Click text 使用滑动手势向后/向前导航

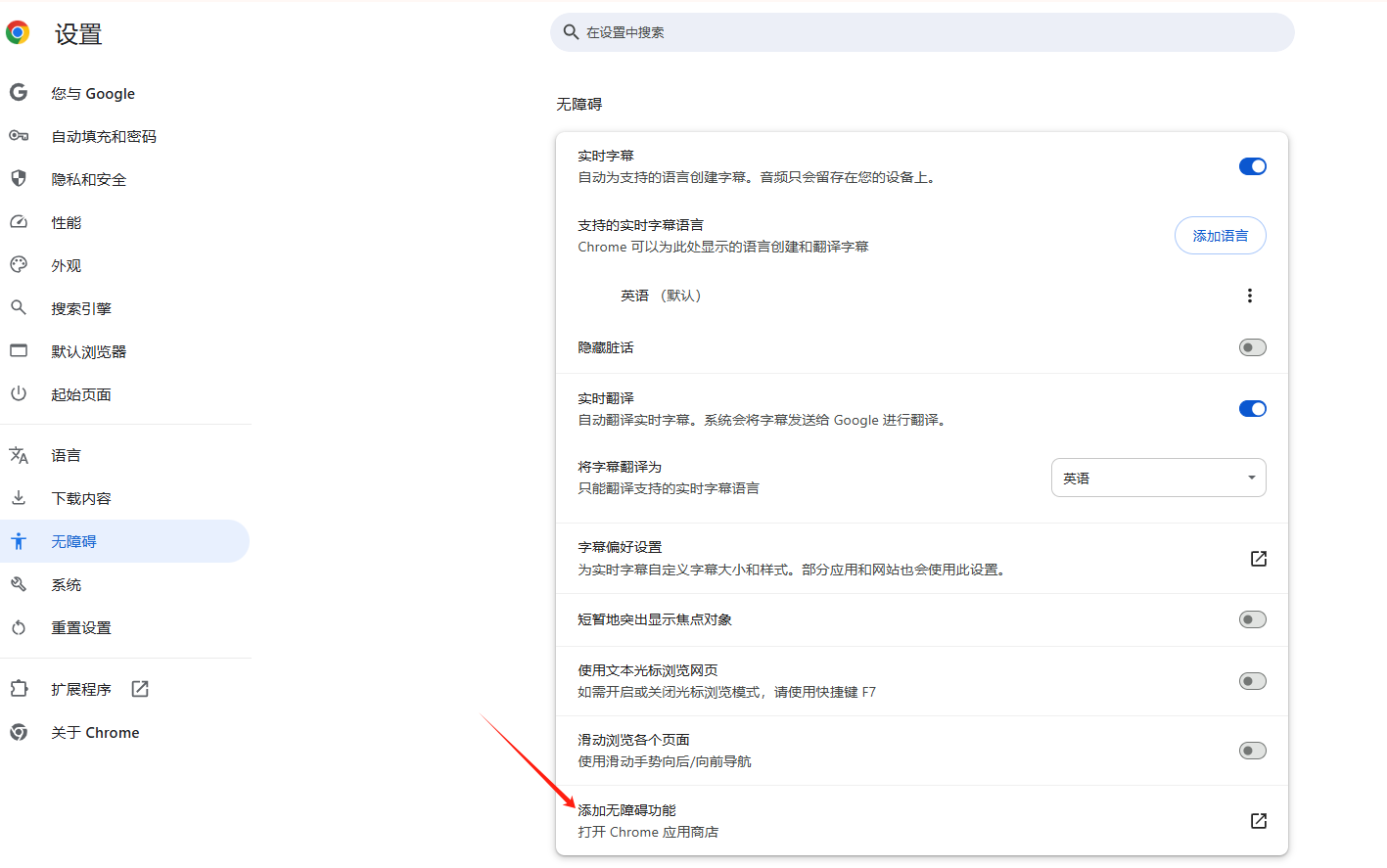[x=665, y=761]
